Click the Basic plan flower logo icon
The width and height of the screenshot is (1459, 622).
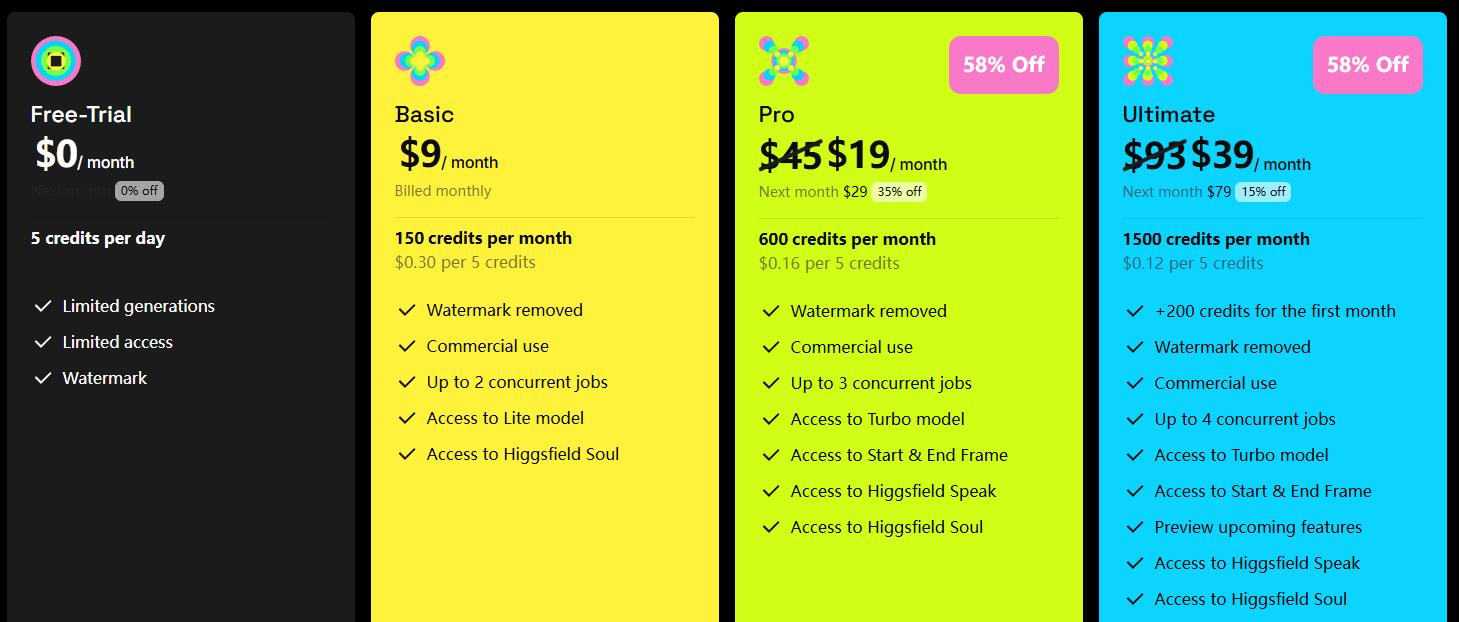coord(420,61)
